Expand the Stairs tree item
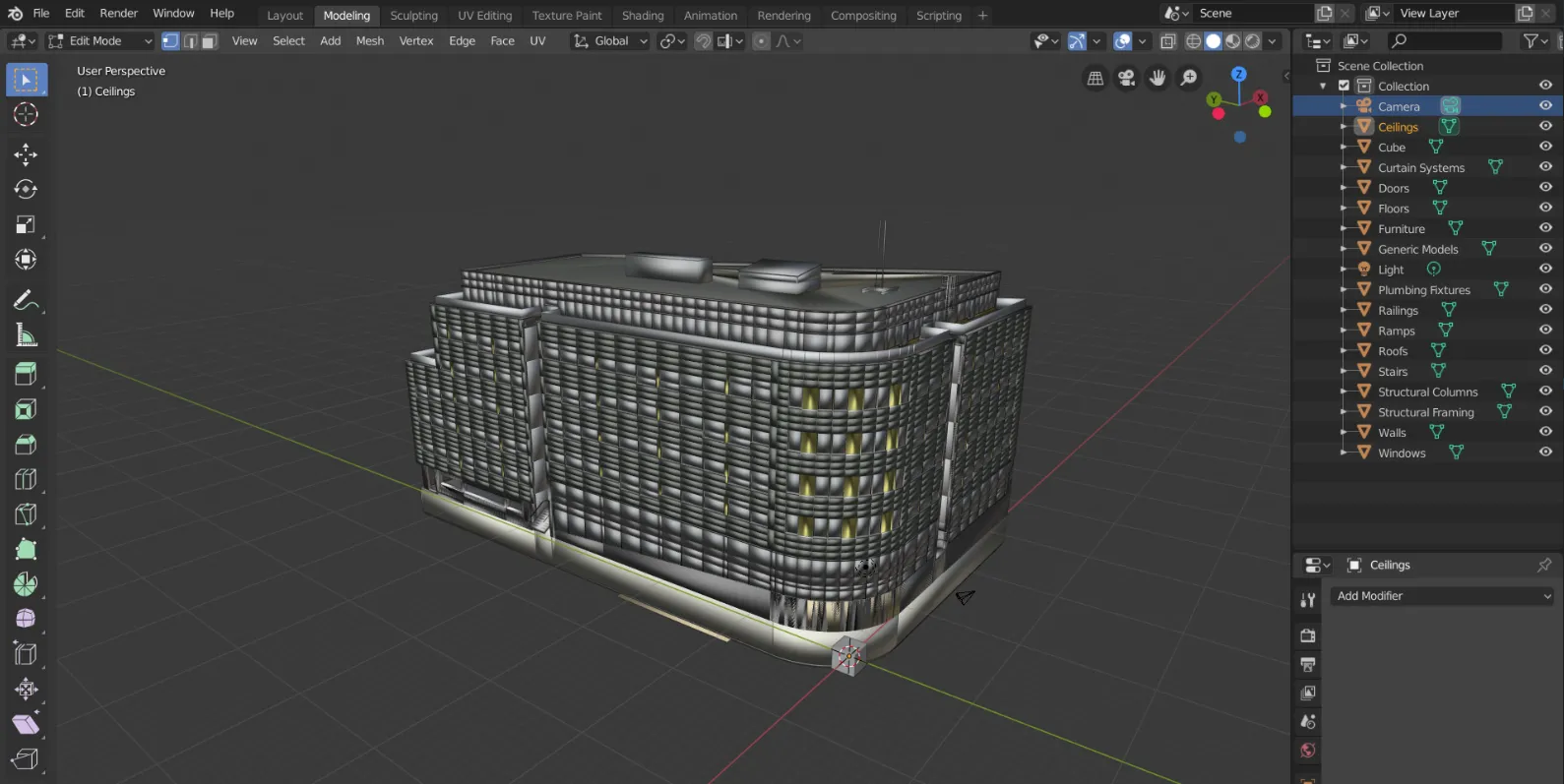Viewport: 1564px width, 784px height. 1344,372
